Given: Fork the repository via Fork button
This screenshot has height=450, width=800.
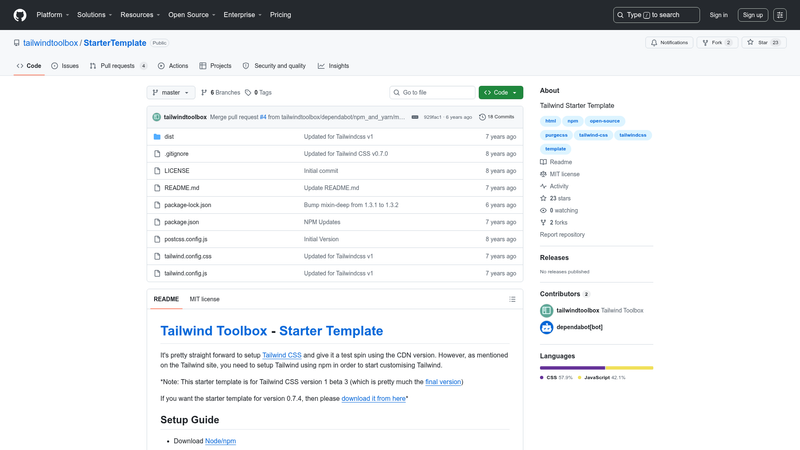Looking at the screenshot, I should (717, 43).
